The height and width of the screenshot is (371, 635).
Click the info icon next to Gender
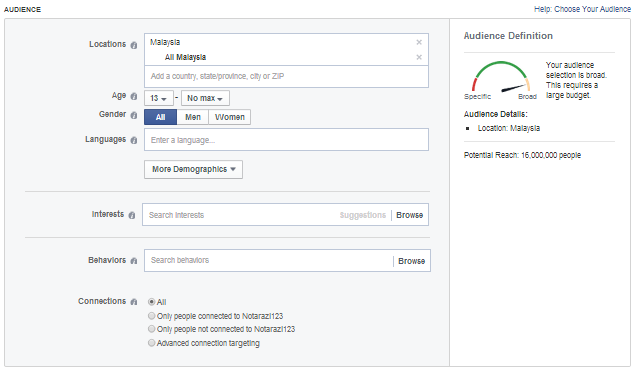tap(134, 115)
